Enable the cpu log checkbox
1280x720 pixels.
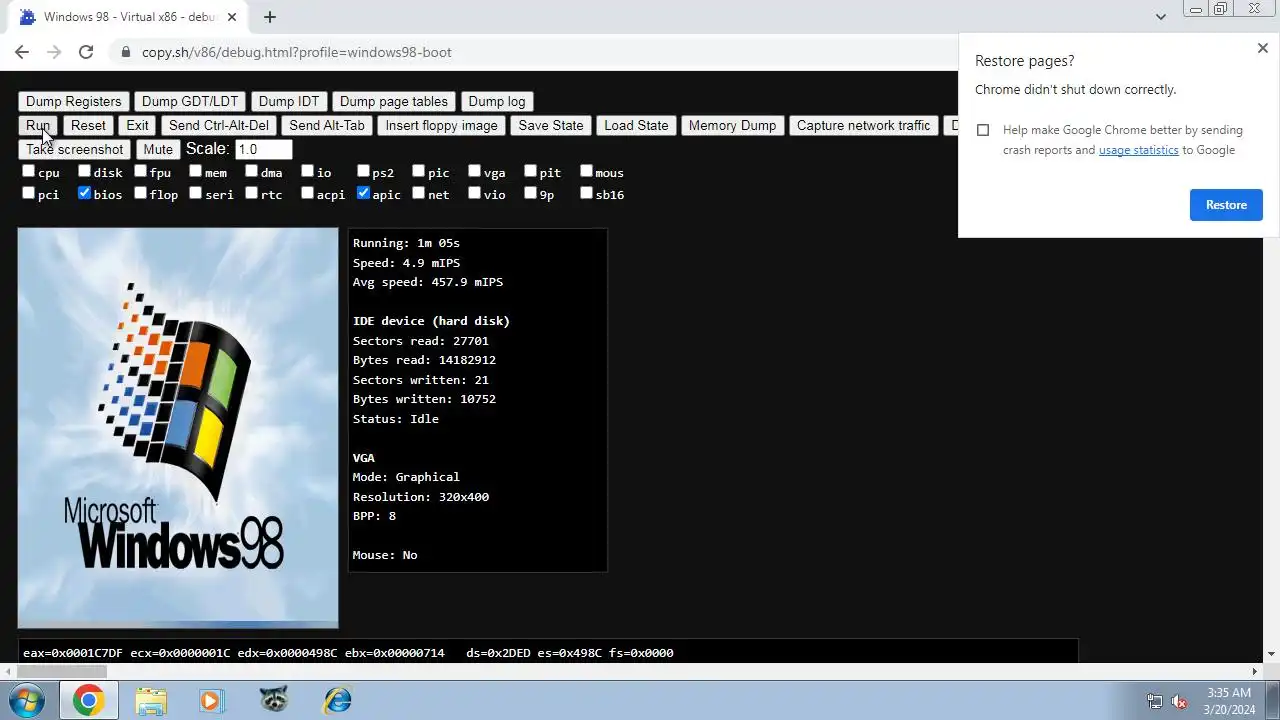tap(29, 171)
